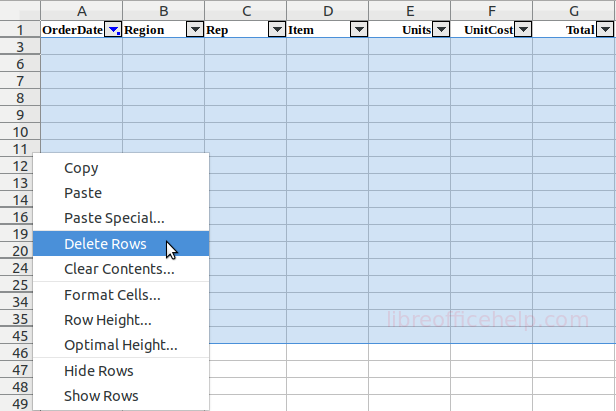Click row header 45
Viewport: 616px width, 411px height.
click(16, 336)
